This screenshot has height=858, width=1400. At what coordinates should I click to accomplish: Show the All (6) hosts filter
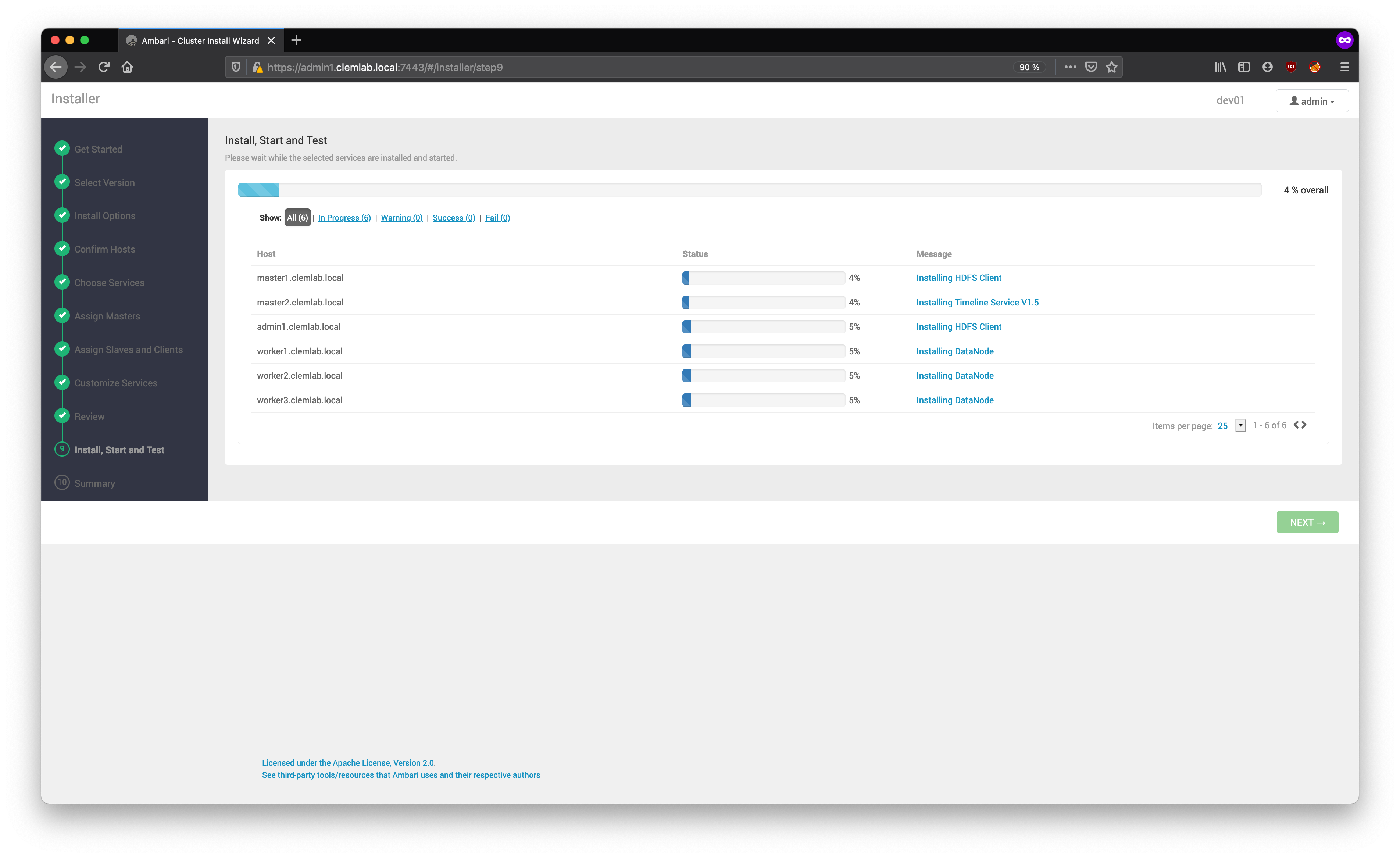tap(297, 218)
